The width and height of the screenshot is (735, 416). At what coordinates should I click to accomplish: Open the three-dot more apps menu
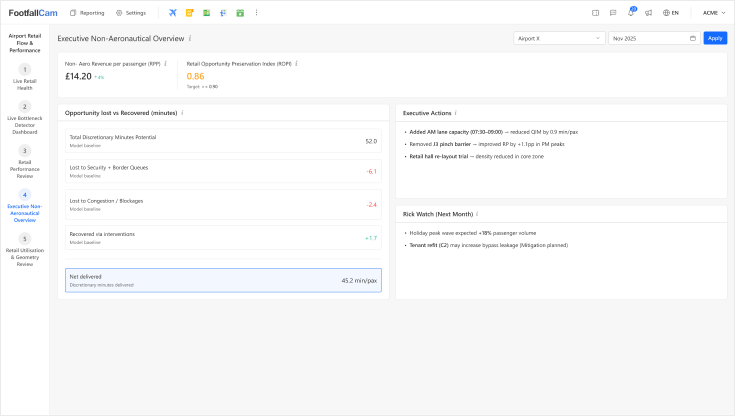click(x=256, y=13)
